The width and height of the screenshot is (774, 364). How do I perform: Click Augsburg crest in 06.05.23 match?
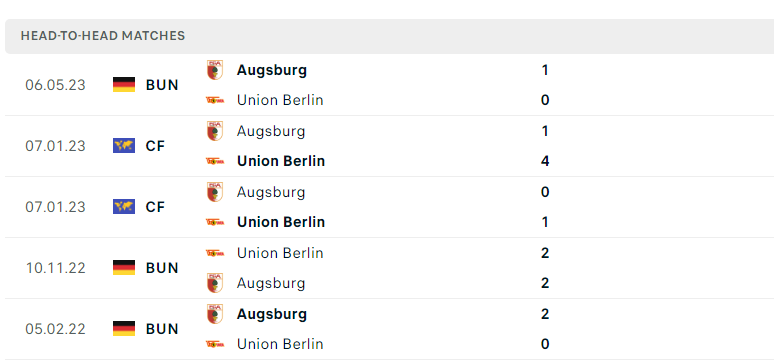coord(215,70)
